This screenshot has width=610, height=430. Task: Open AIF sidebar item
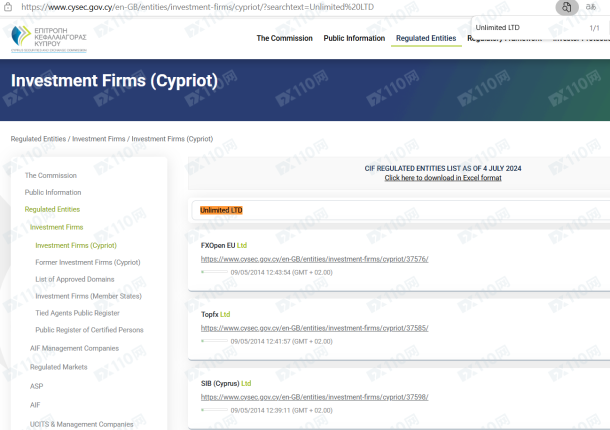[35, 405]
